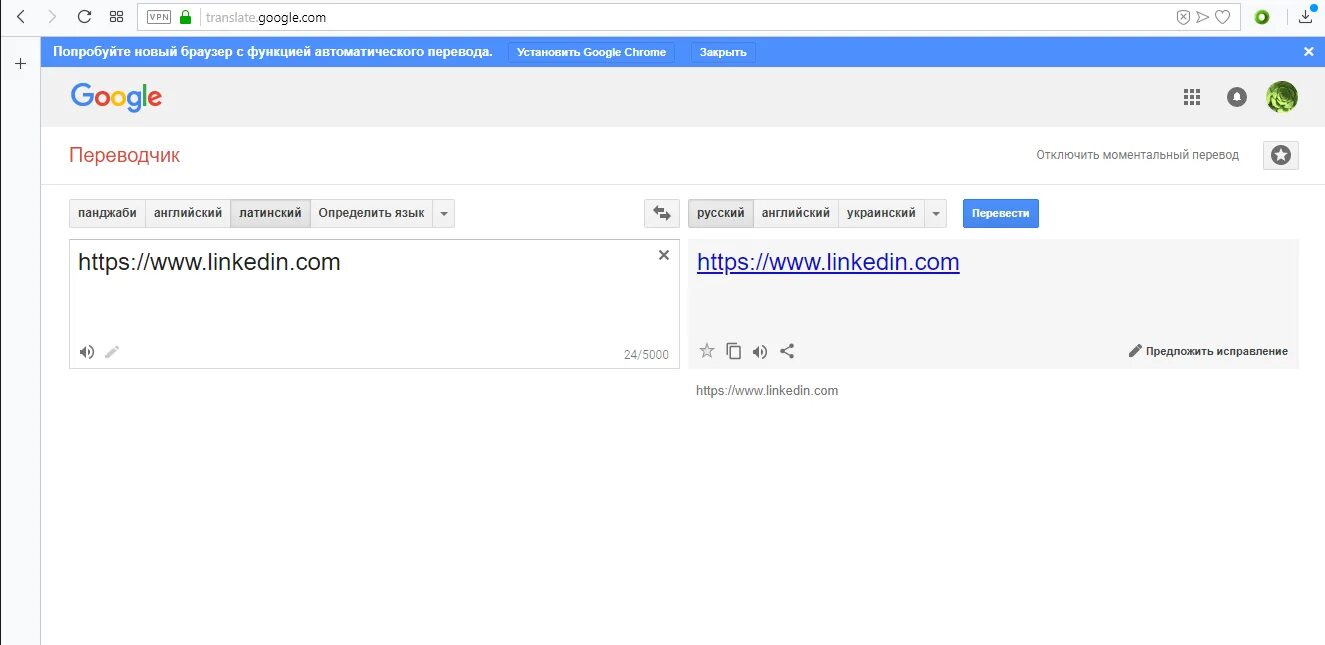The height and width of the screenshot is (645, 1325).
Task: Listen to the translated text
Action: point(760,350)
